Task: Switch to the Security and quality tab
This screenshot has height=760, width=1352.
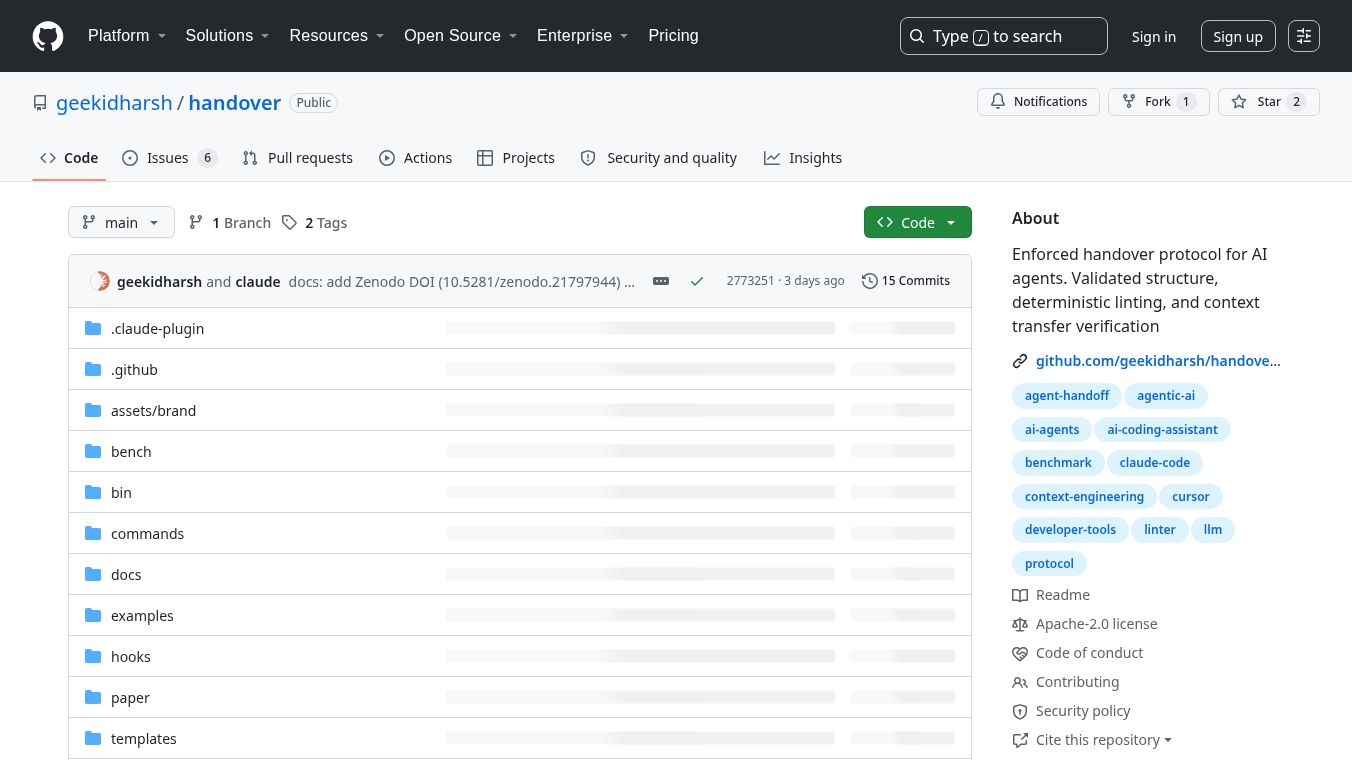Action: (659, 158)
